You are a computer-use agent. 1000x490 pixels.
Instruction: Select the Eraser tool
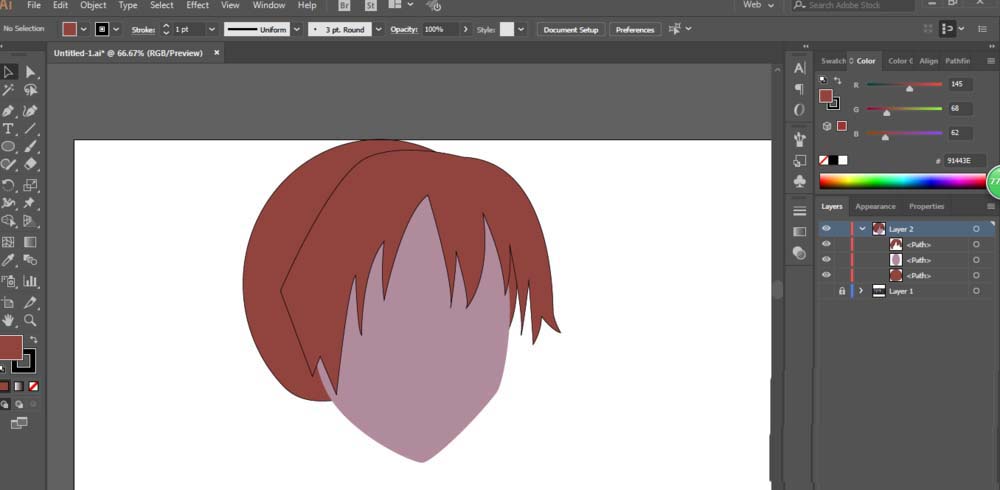coord(30,164)
